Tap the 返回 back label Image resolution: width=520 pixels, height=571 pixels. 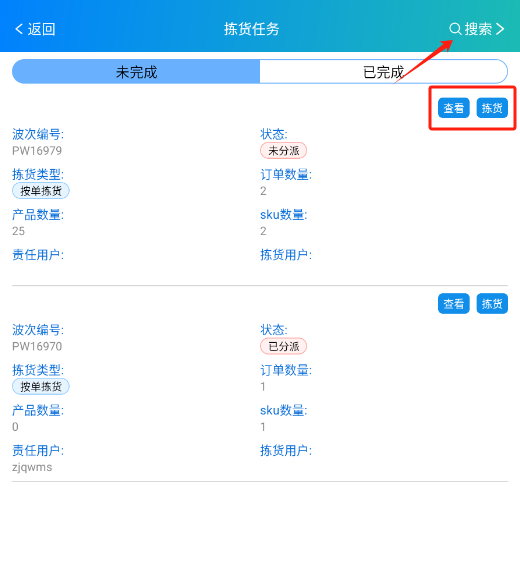pyautogui.click(x=41, y=29)
